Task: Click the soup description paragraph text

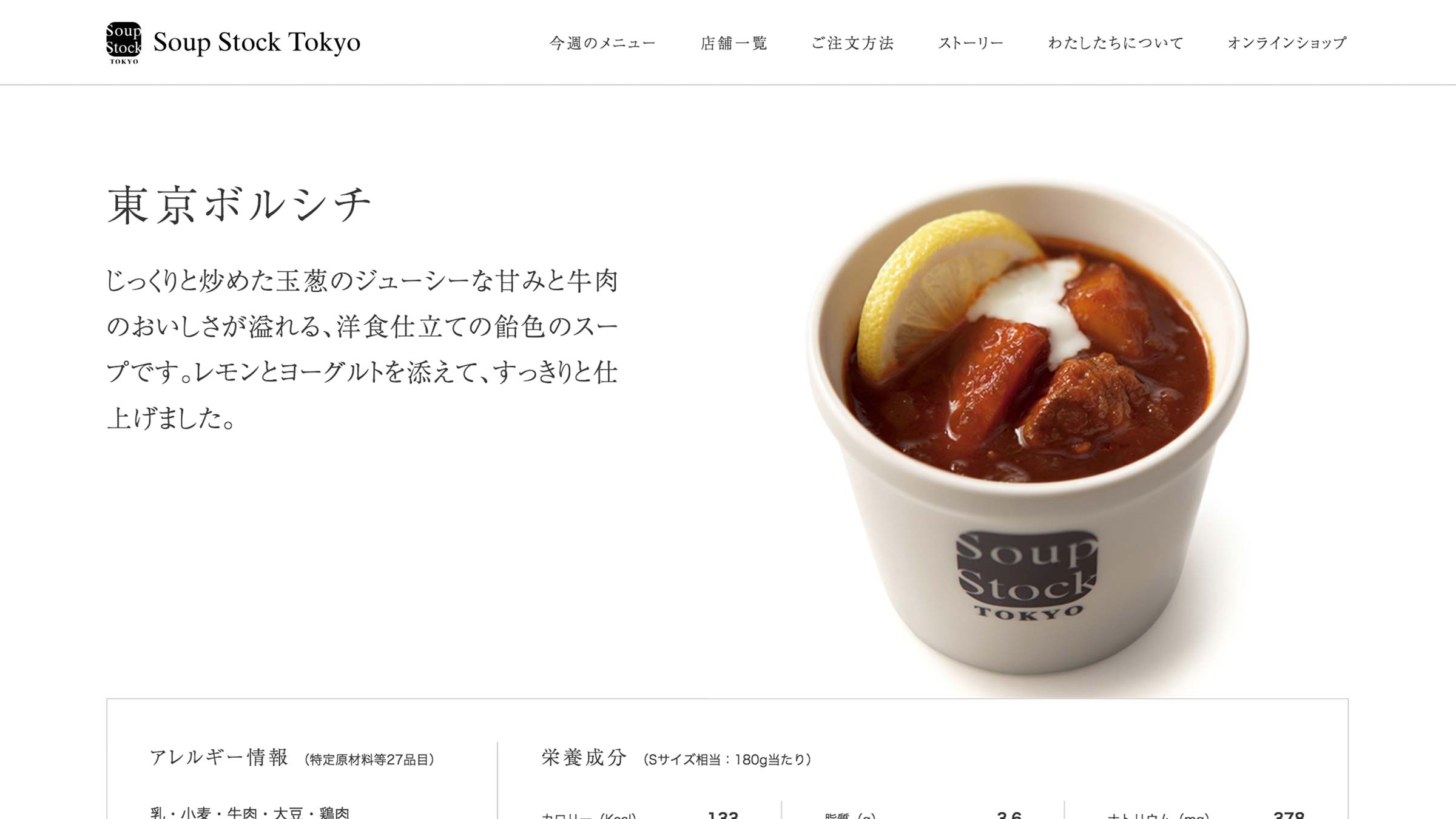Action: (362, 349)
